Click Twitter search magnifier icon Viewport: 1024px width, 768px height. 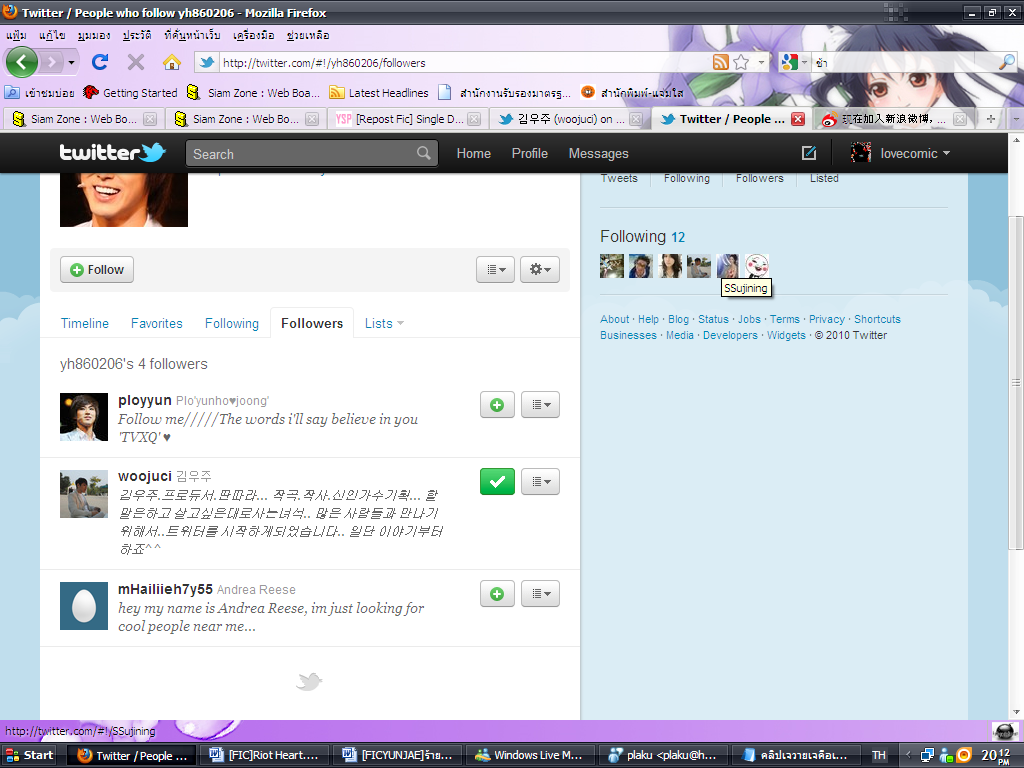point(424,153)
